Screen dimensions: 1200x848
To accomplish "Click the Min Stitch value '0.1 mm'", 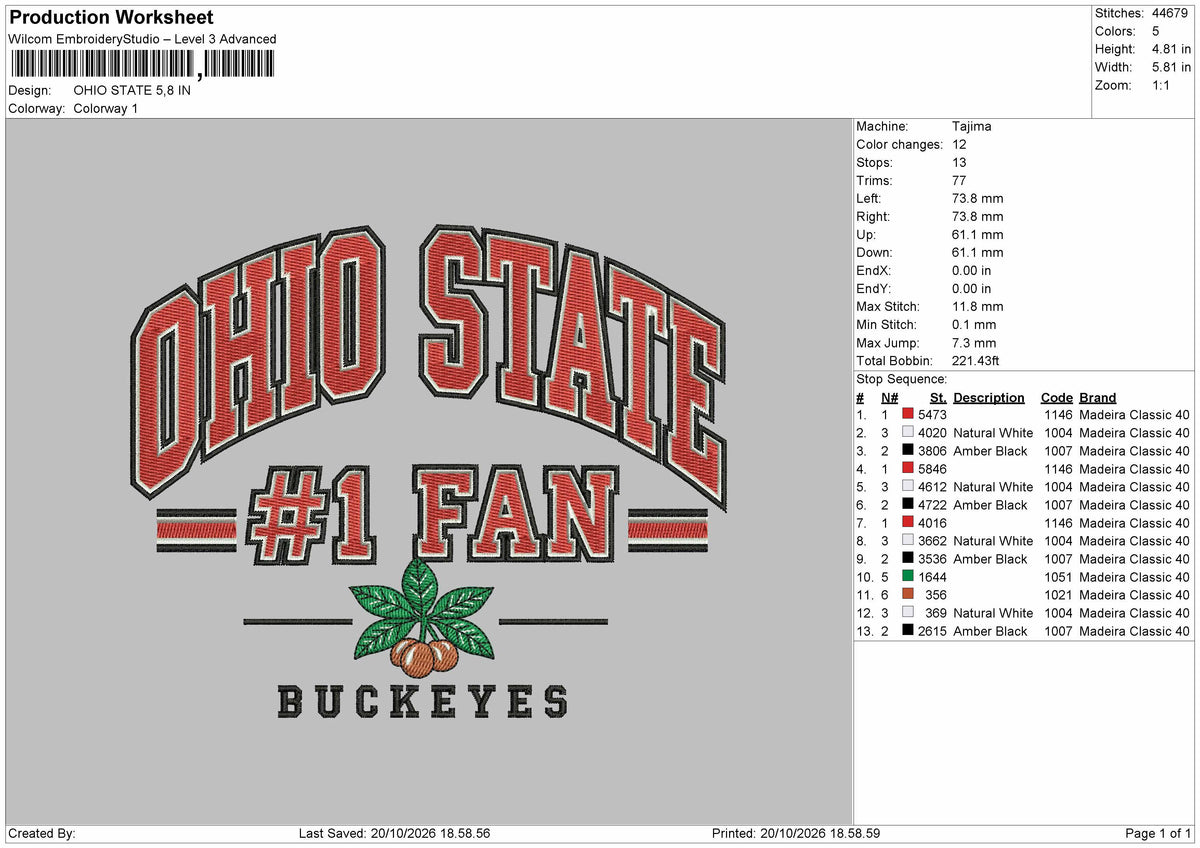I will tap(974, 325).
